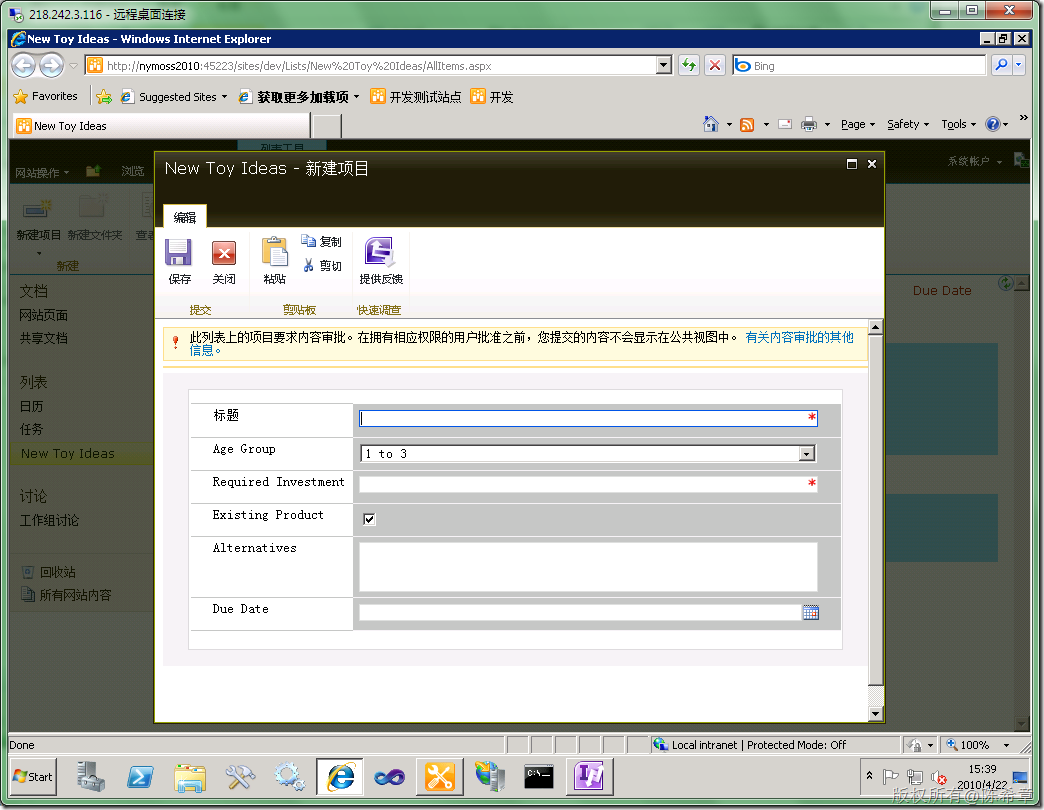
Task: Click the Refresh page icon
Action: tap(688, 65)
